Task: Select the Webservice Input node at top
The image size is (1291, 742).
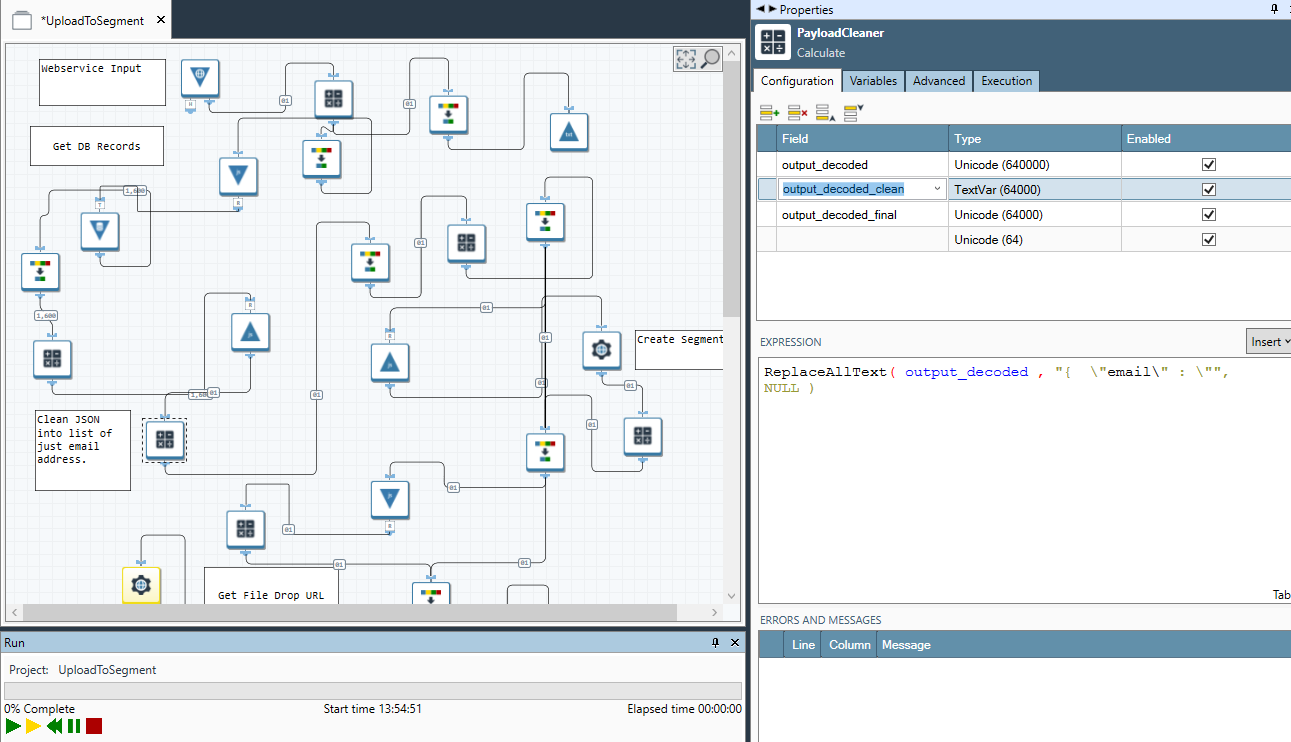Action: 200,78
